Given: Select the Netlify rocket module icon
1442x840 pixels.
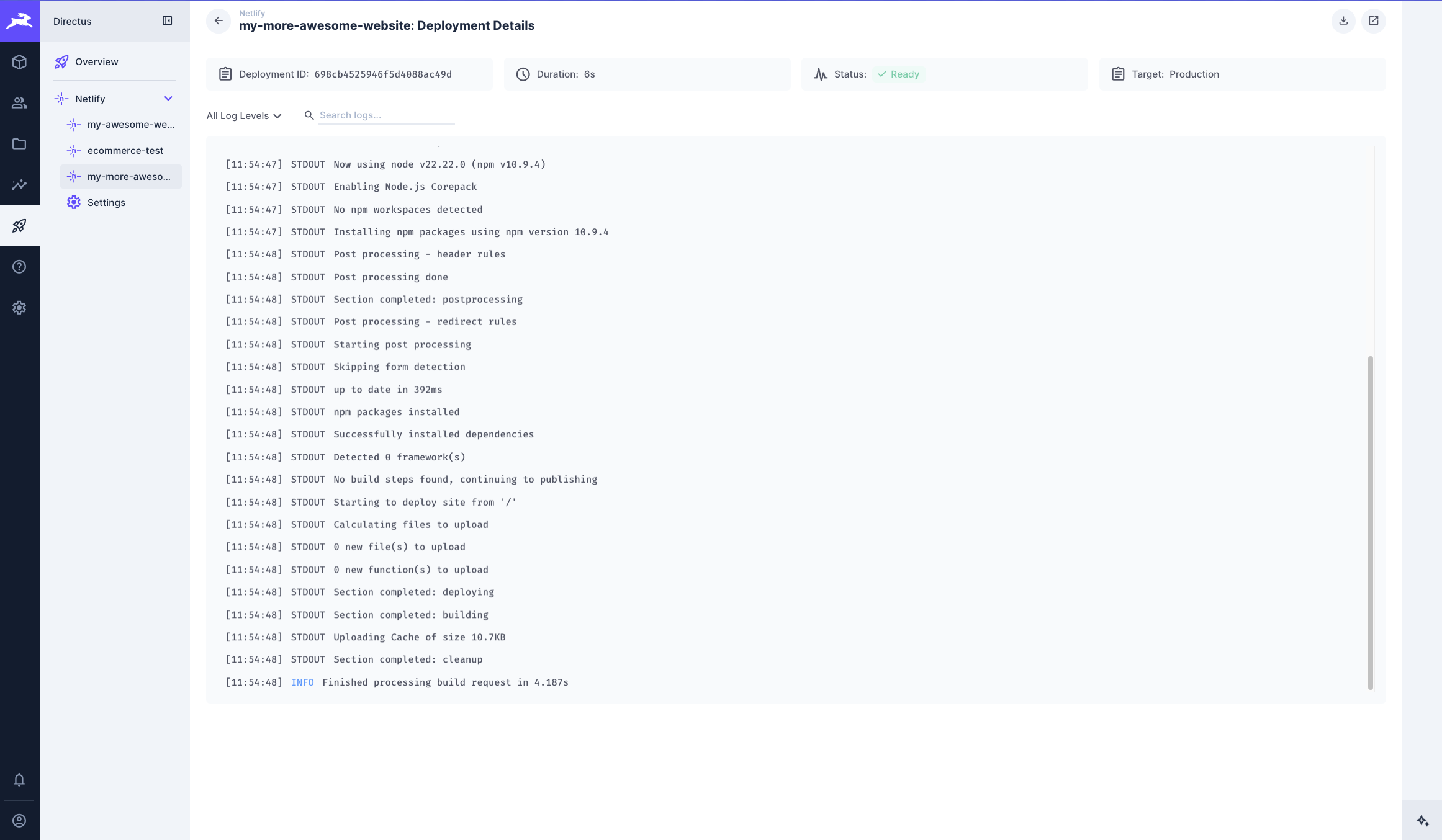Looking at the screenshot, I should 19,226.
